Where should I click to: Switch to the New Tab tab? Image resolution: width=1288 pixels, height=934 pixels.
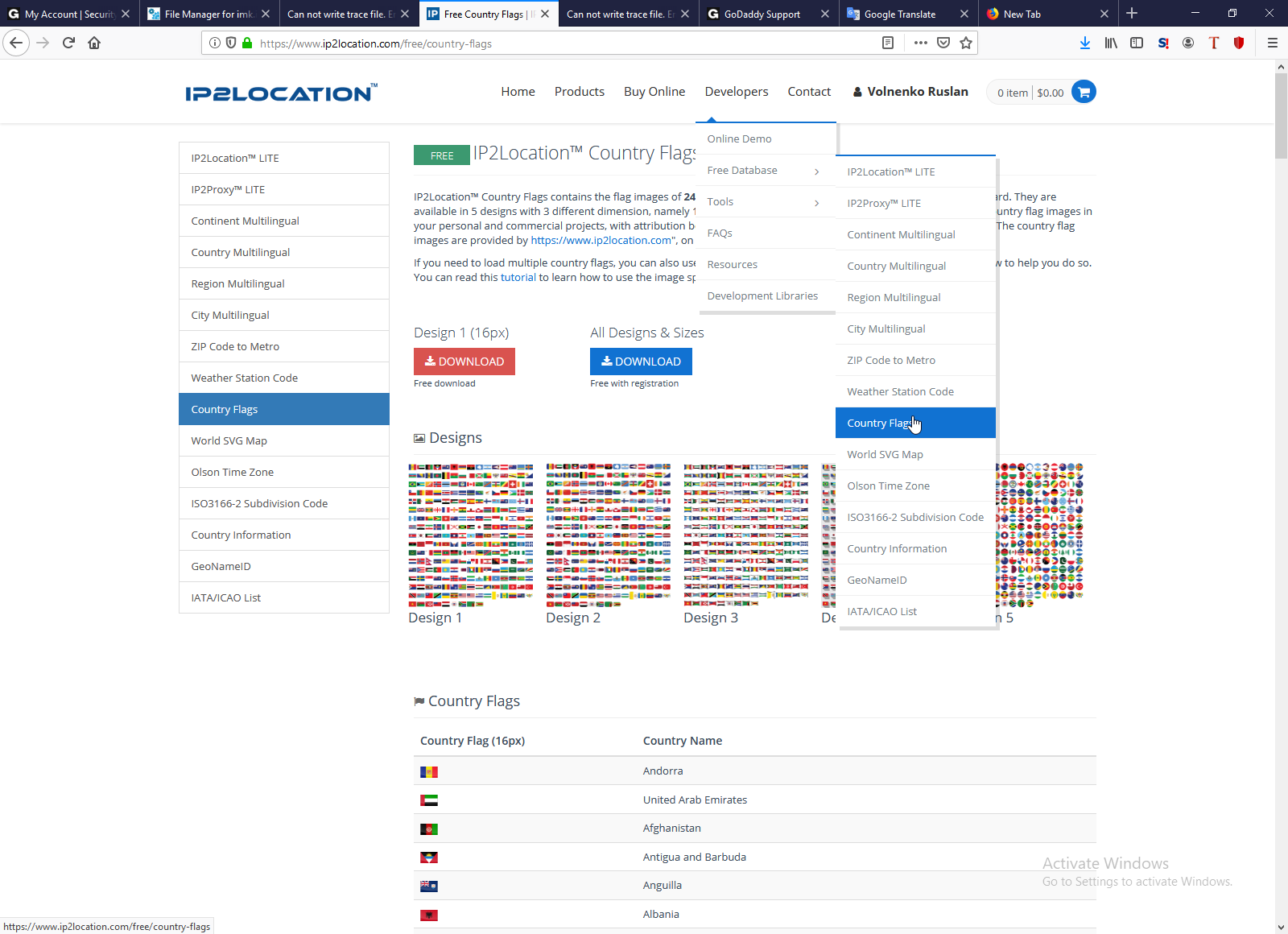point(1049,14)
